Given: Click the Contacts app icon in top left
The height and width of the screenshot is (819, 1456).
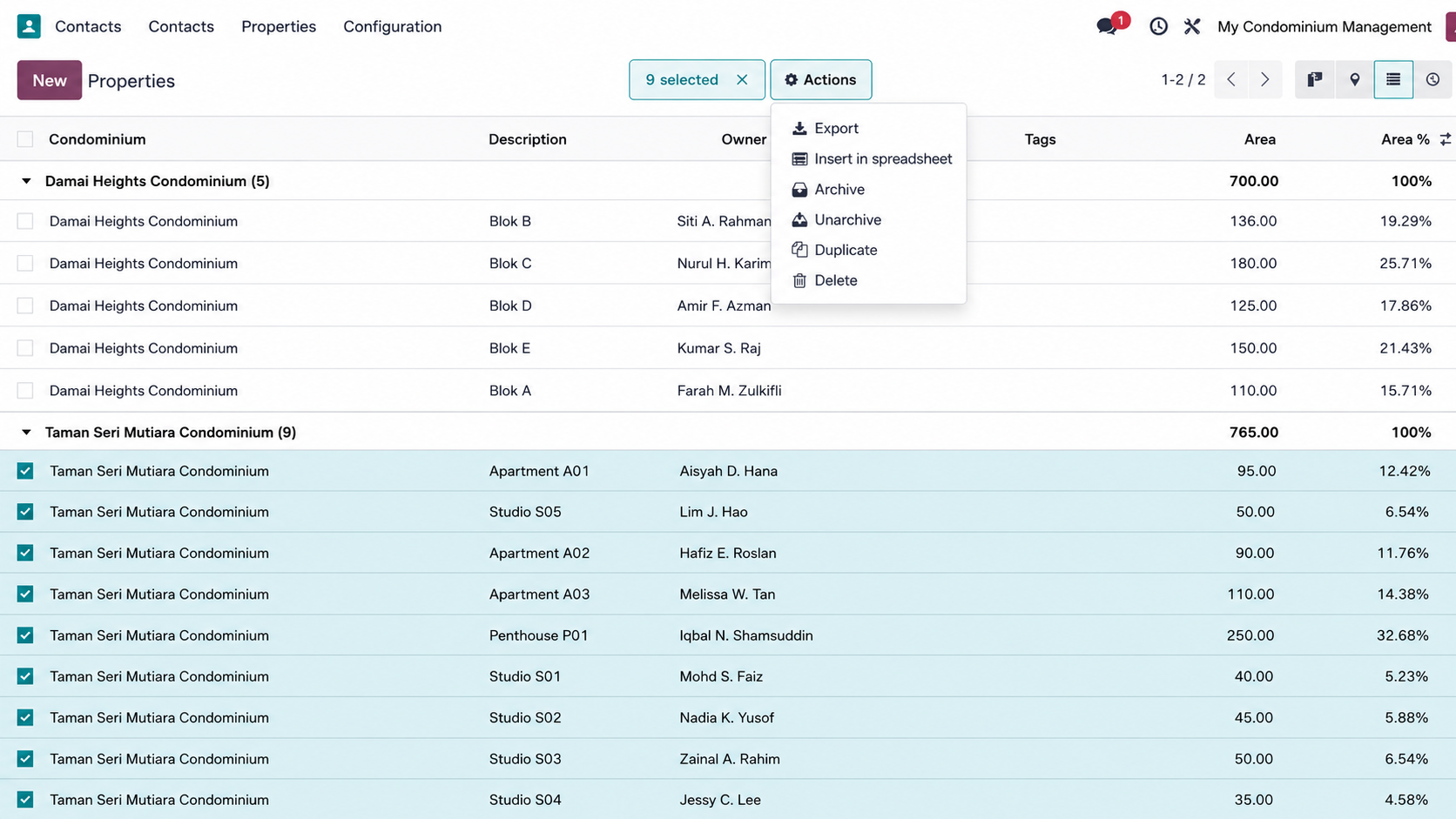Looking at the screenshot, I should [x=29, y=26].
